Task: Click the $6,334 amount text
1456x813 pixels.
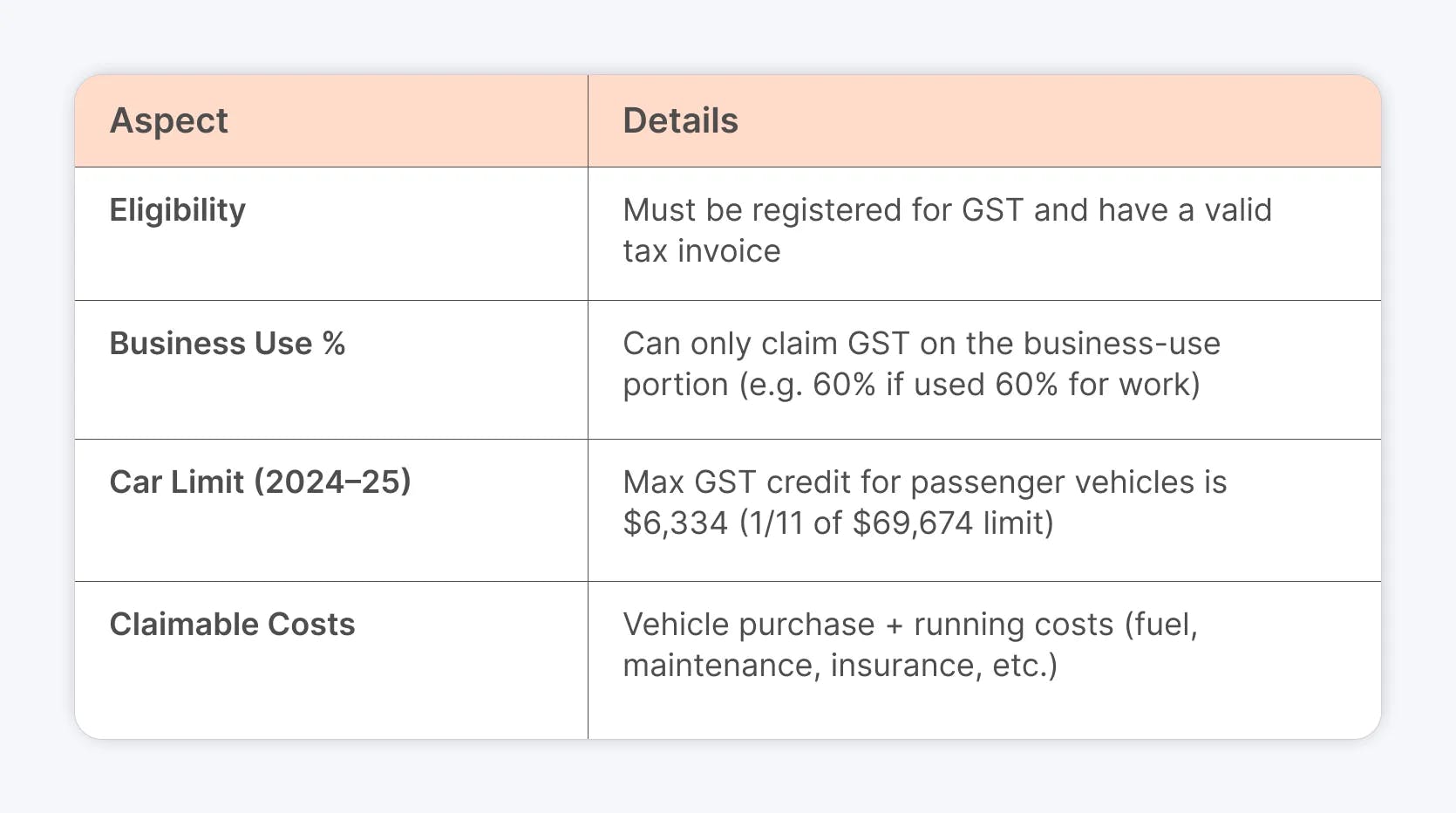Action: click(x=675, y=523)
